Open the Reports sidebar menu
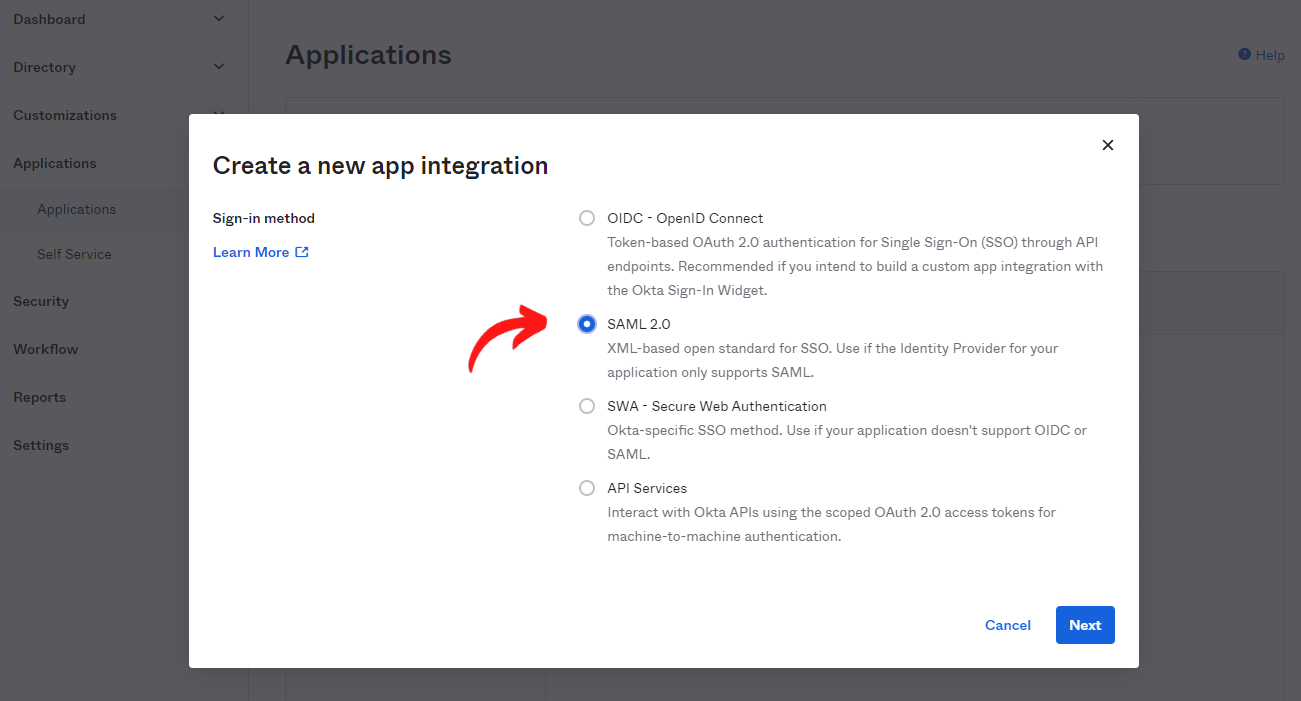 [x=39, y=397]
